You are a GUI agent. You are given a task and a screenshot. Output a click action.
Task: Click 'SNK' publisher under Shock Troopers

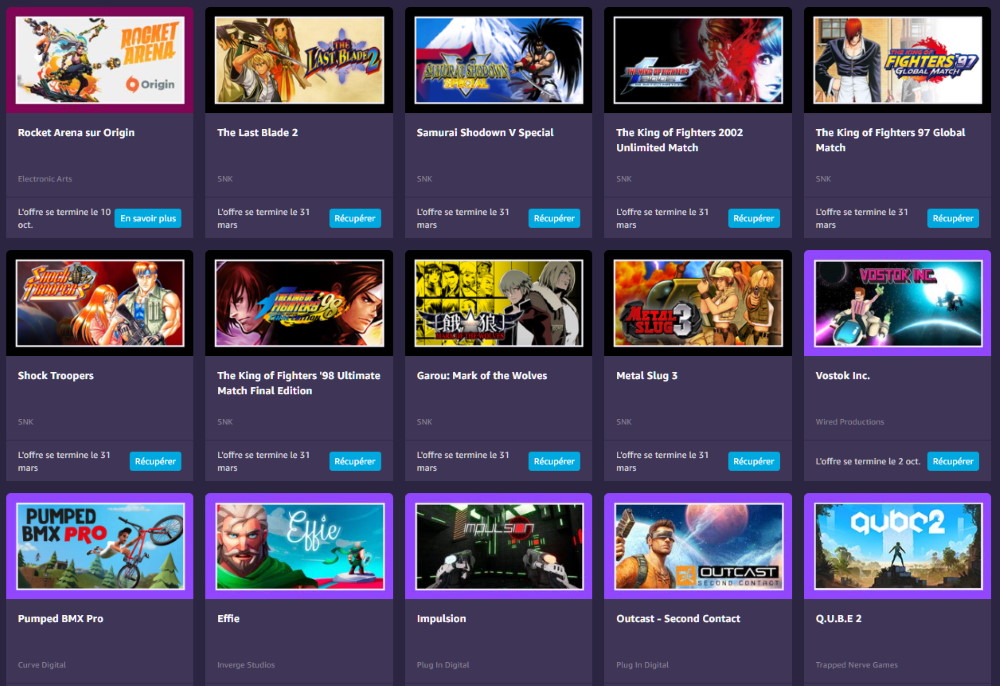26,422
